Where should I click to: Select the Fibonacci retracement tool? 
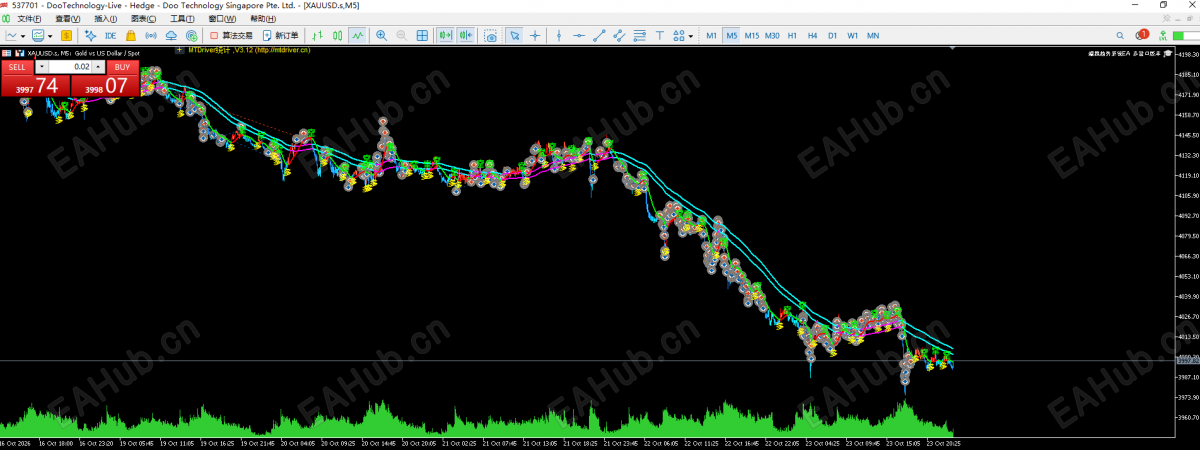click(x=639, y=35)
